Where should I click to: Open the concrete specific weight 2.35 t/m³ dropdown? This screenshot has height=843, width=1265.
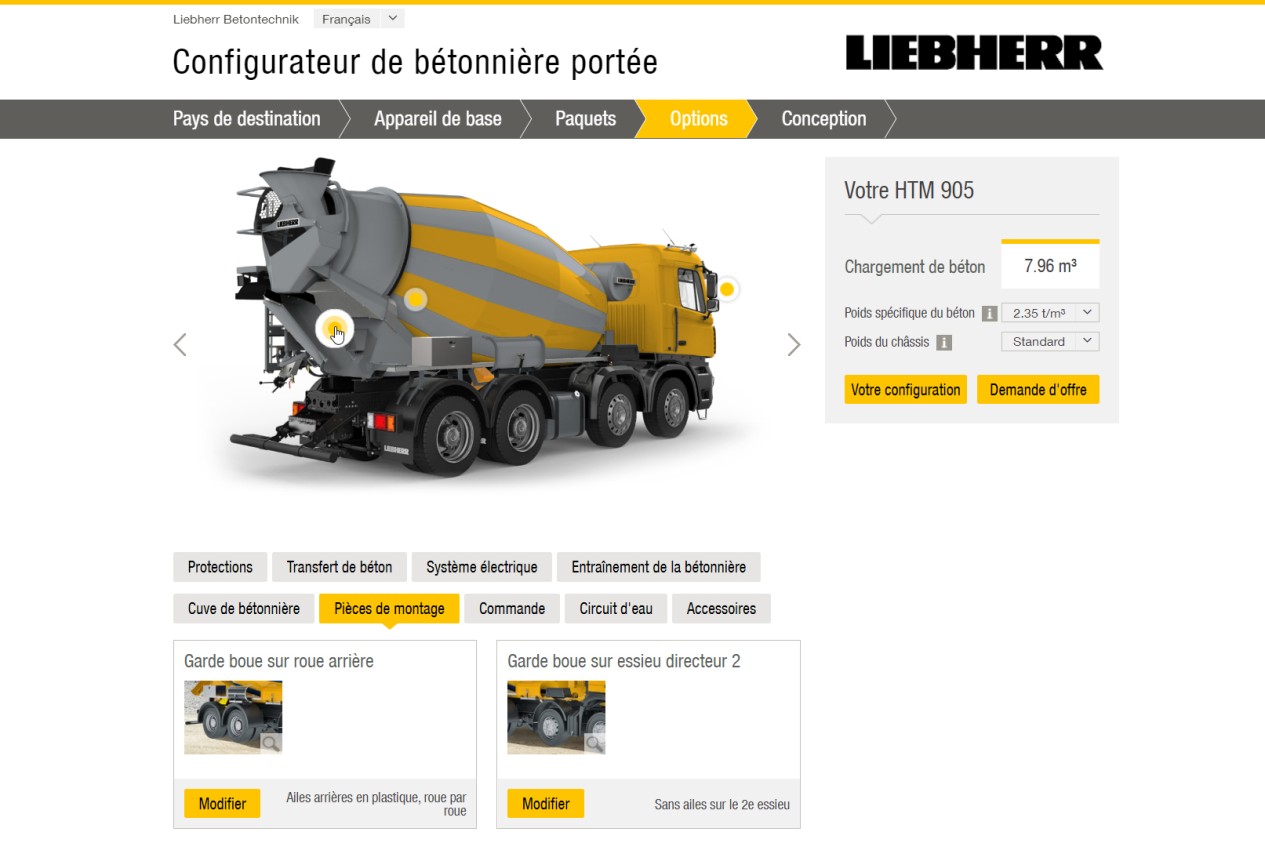point(1050,313)
